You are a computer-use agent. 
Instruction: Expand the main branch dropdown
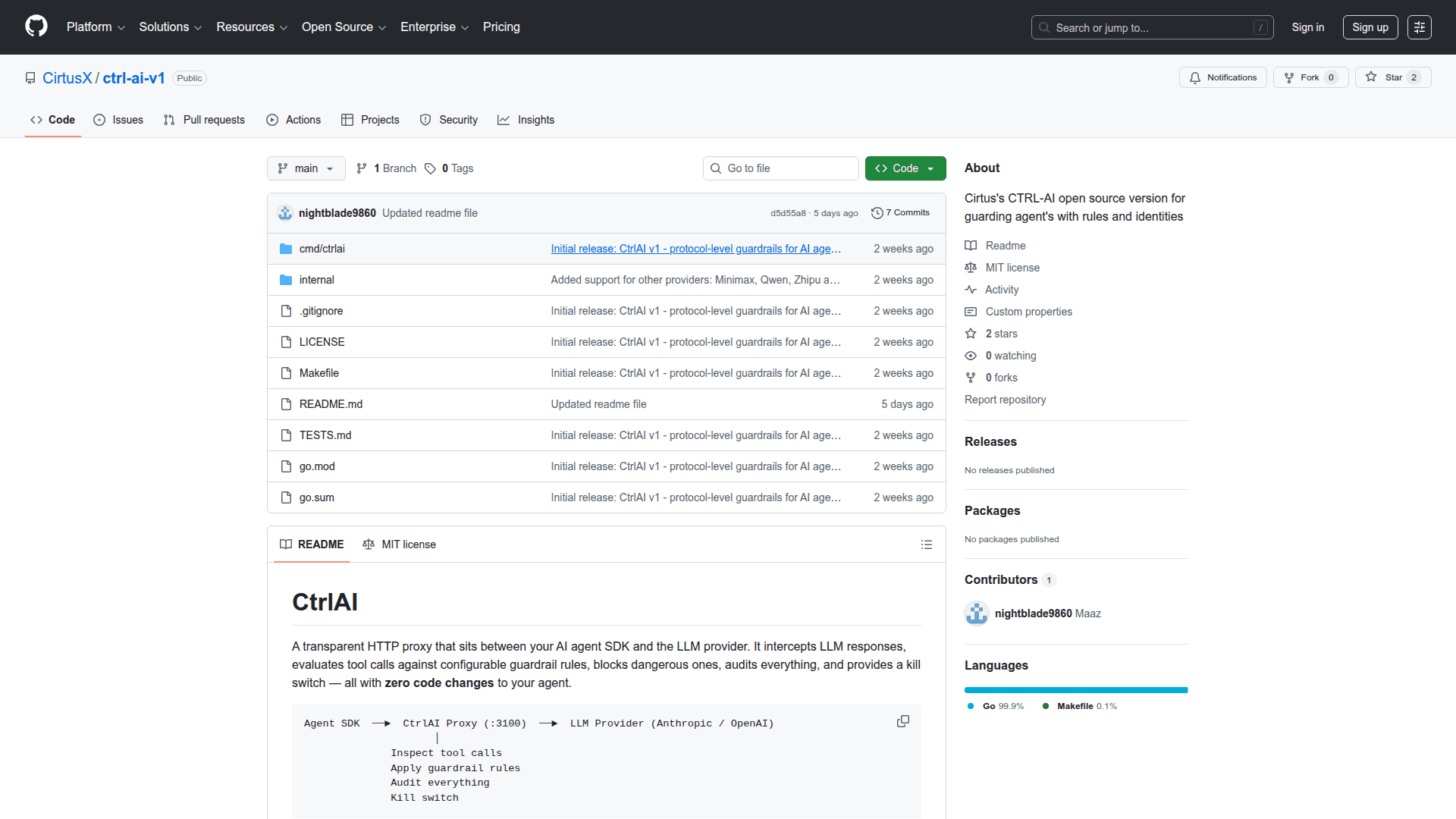[x=306, y=168]
